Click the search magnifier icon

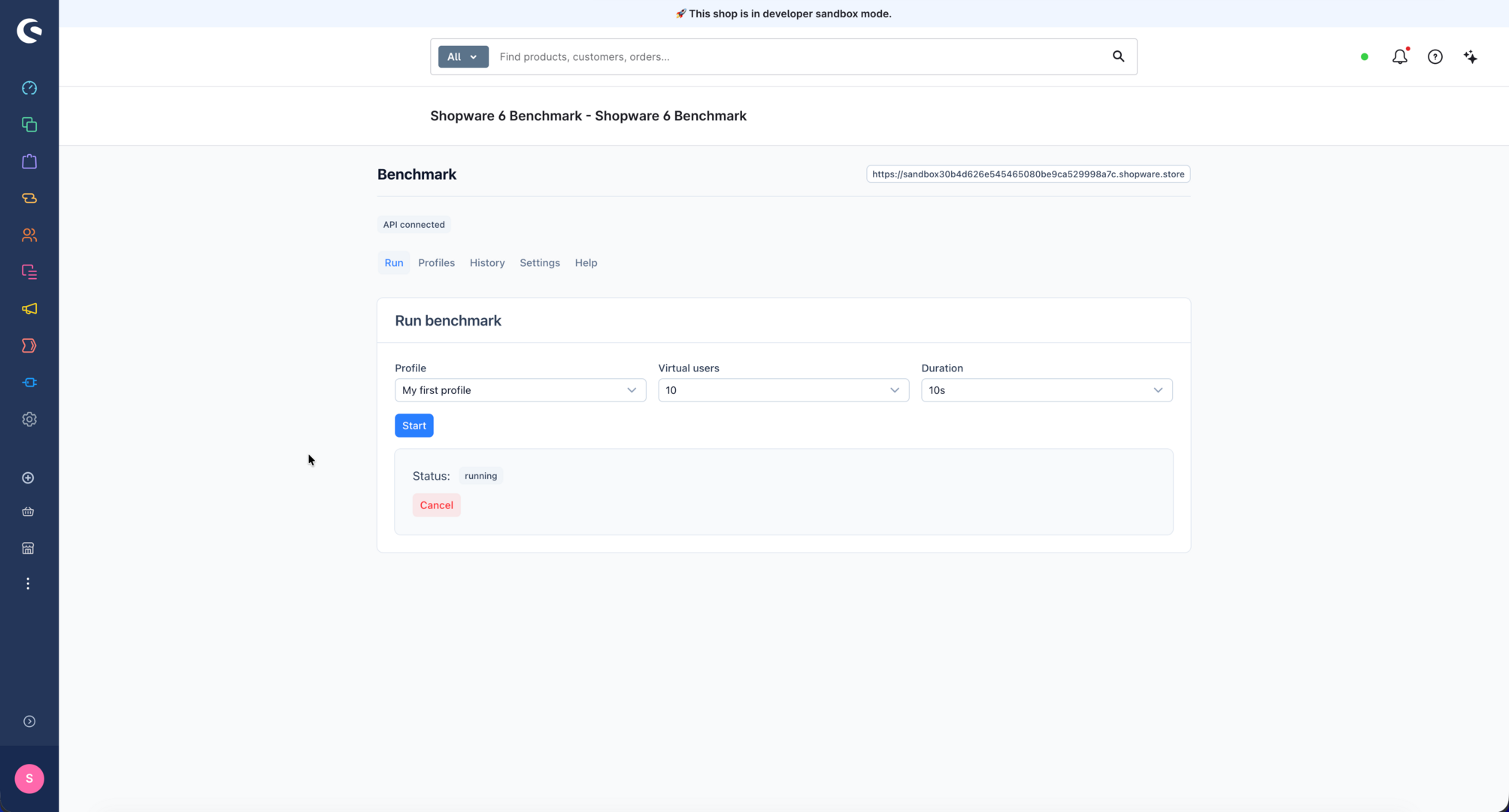point(1118,56)
